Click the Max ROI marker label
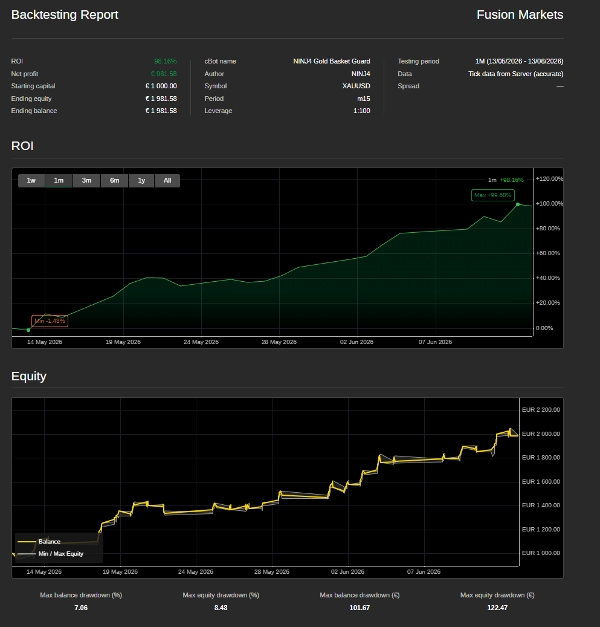 click(493, 195)
